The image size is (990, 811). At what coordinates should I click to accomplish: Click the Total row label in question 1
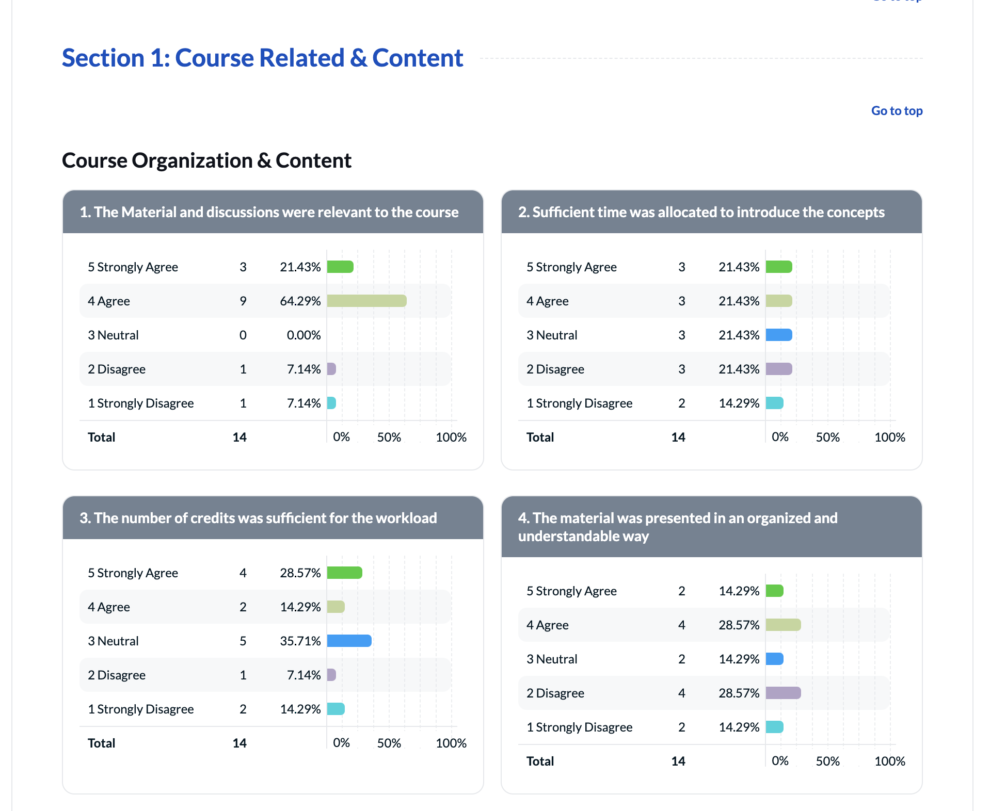click(101, 437)
